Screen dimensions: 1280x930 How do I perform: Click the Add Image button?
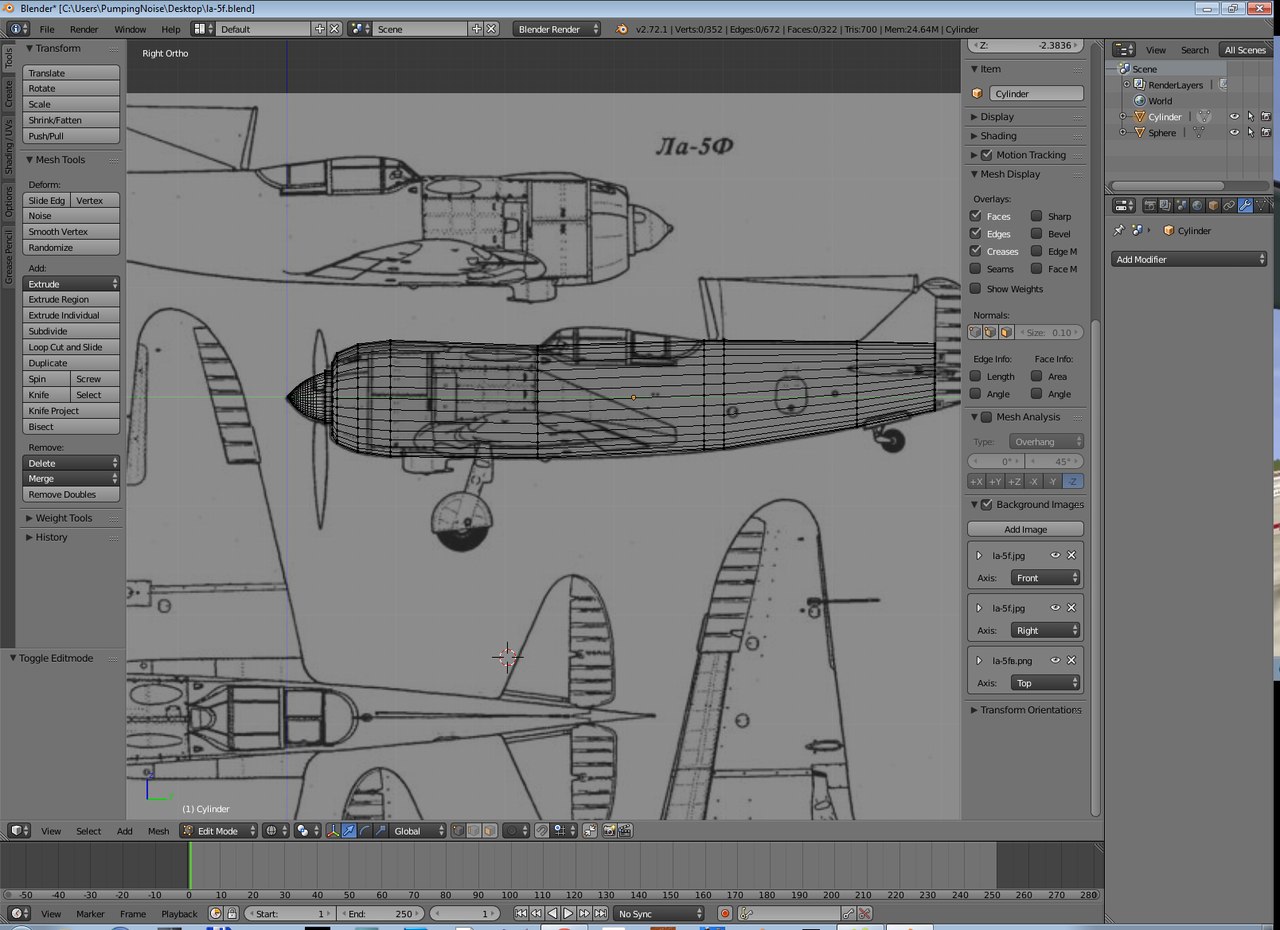point(1026,529)
